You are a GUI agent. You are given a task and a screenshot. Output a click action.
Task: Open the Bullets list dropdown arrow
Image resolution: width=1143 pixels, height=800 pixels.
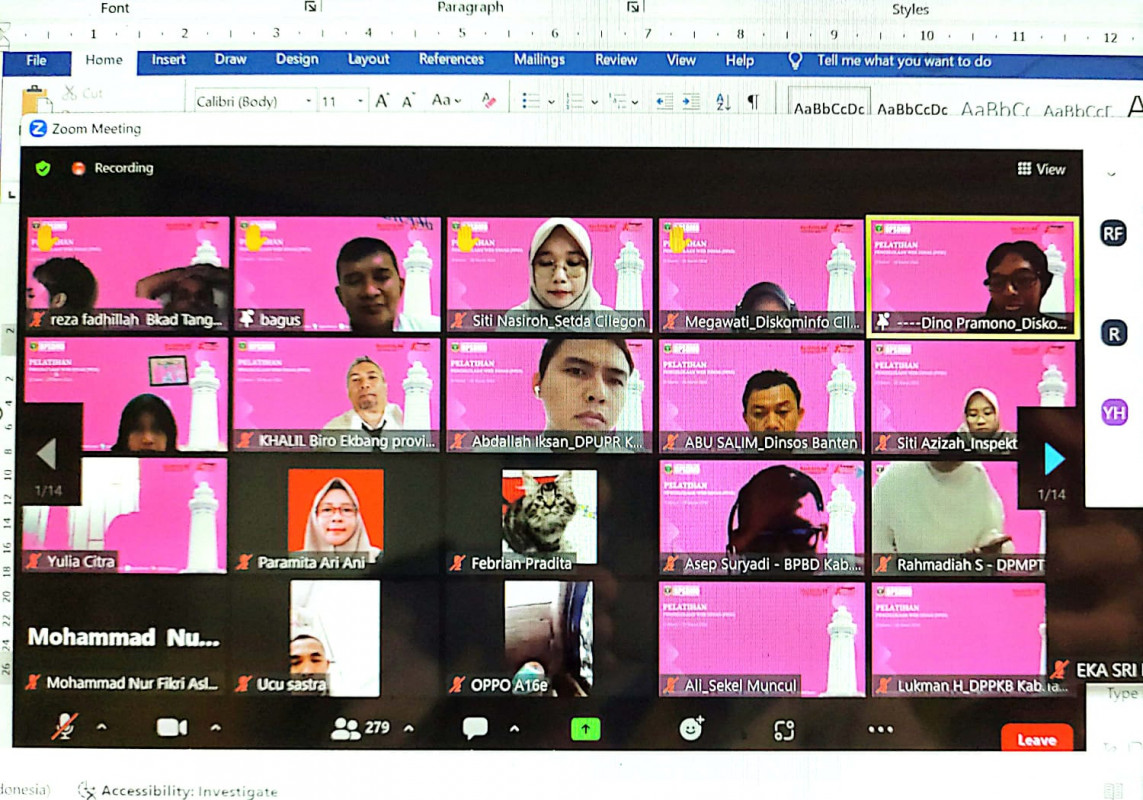tap(550, 102)
